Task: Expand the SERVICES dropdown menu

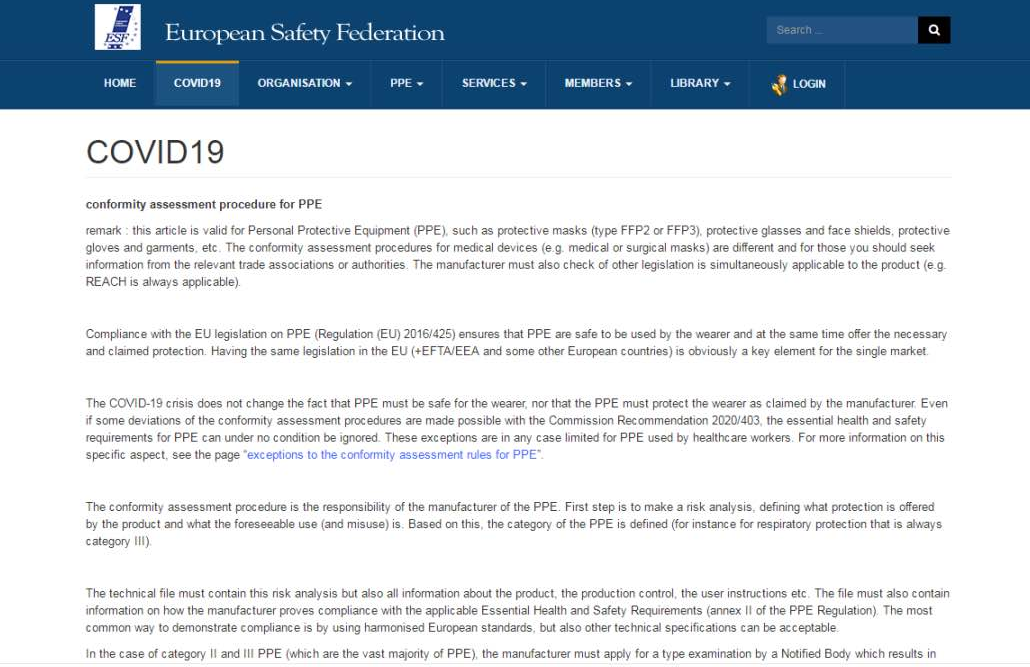Action: (x=494, y=84)
